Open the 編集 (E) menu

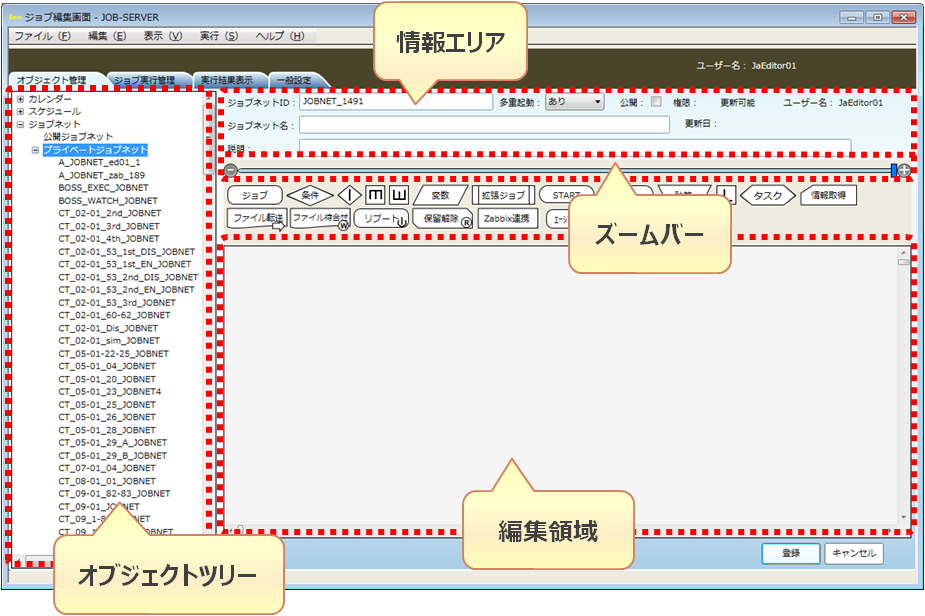click(x=106, y=36)
